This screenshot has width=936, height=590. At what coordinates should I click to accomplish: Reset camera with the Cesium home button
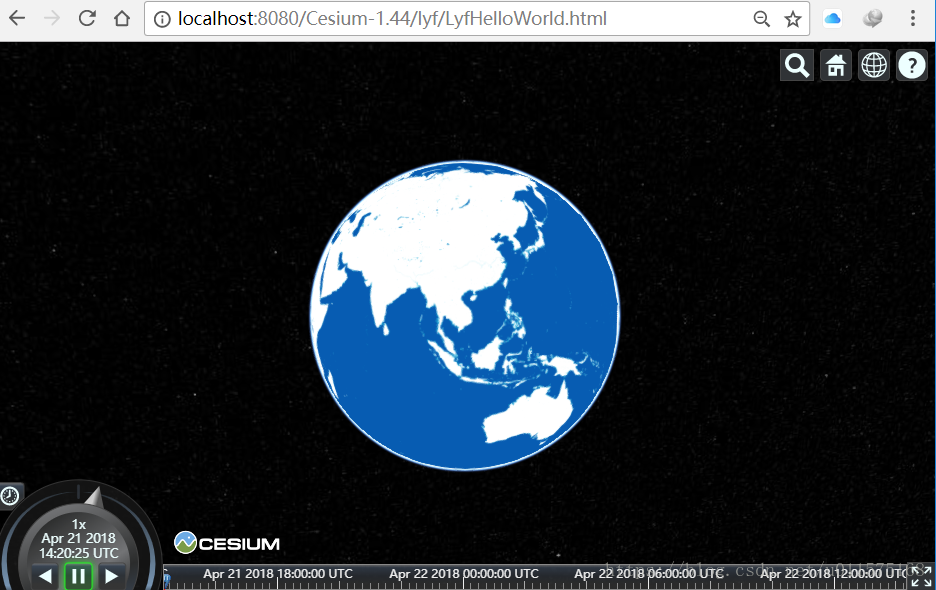click(836, 65)
